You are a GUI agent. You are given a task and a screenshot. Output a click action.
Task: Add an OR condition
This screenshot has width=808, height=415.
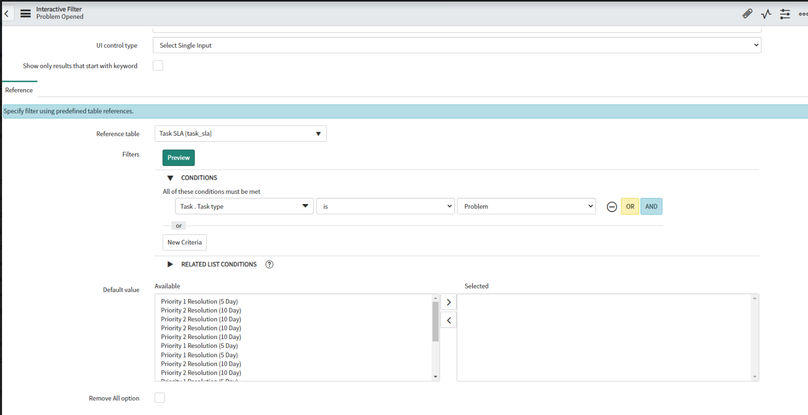[630, 207]
